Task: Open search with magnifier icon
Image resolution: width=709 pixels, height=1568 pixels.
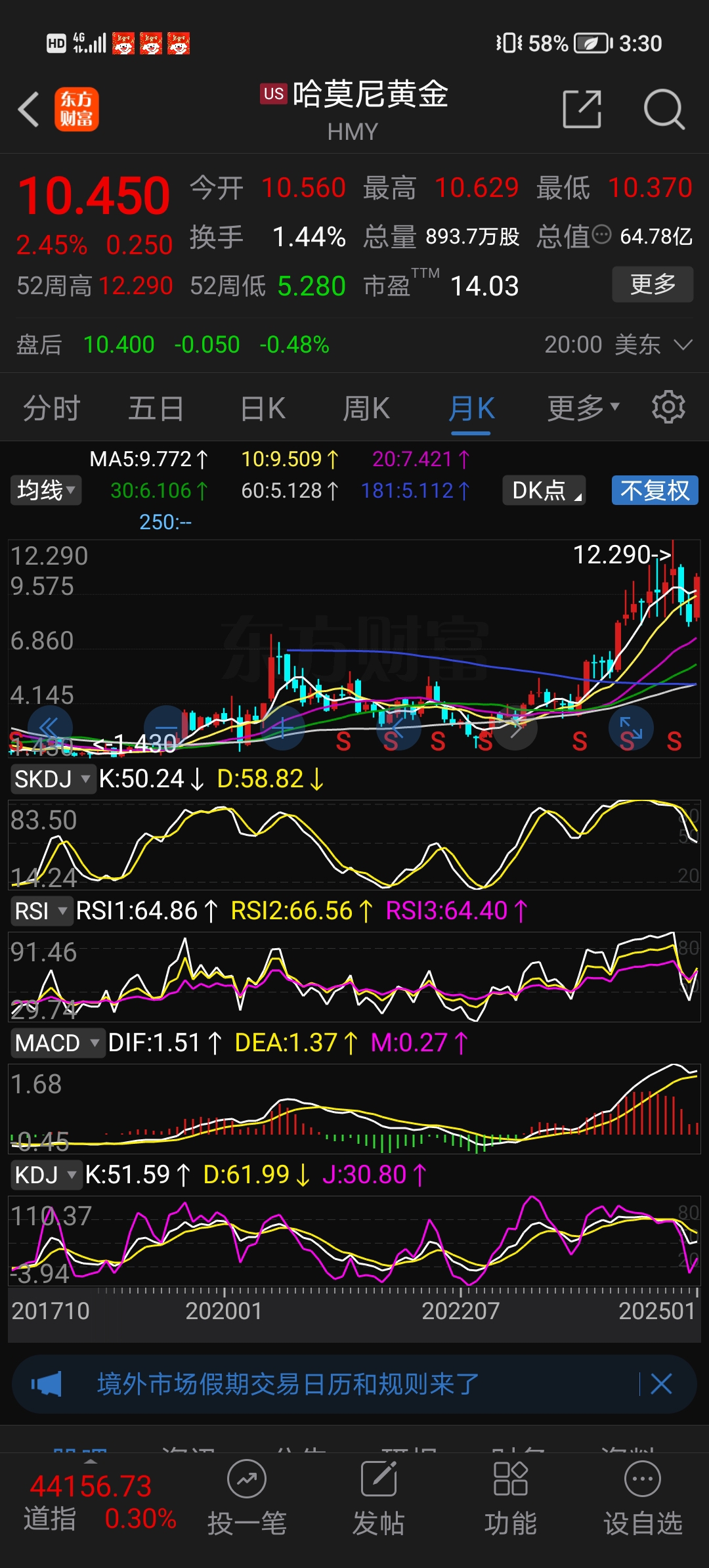Action: click(x=664, y=109)
